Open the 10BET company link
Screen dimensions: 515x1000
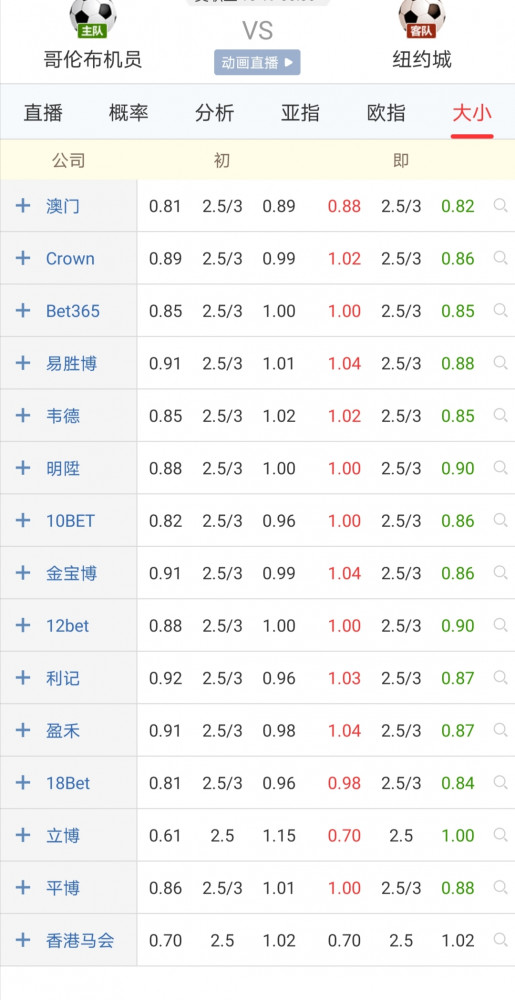[x=70, y=521]
